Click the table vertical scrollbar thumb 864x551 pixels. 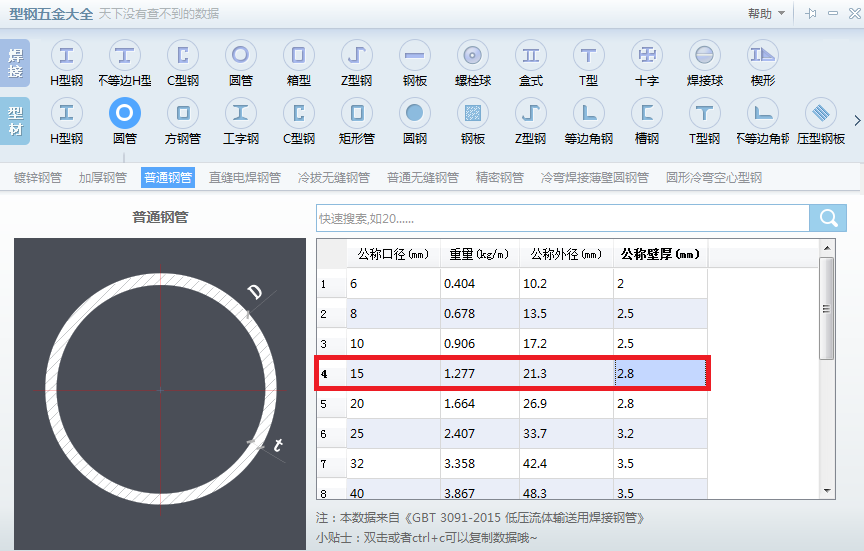[827, 309]
